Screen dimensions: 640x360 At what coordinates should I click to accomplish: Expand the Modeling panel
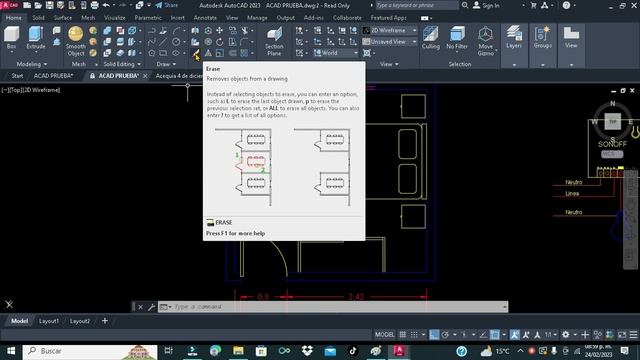[32, 64]
